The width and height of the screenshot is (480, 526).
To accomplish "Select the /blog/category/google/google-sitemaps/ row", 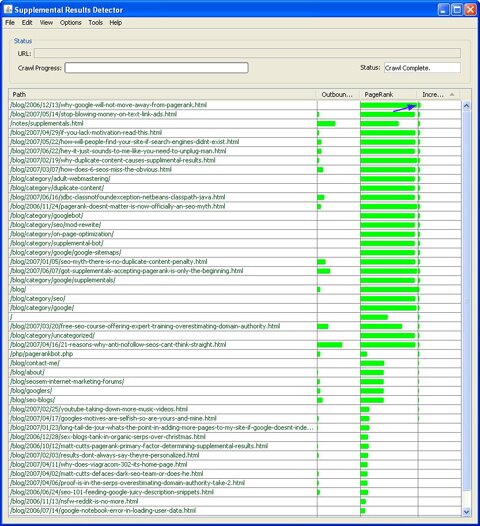I will coord(235,253).
